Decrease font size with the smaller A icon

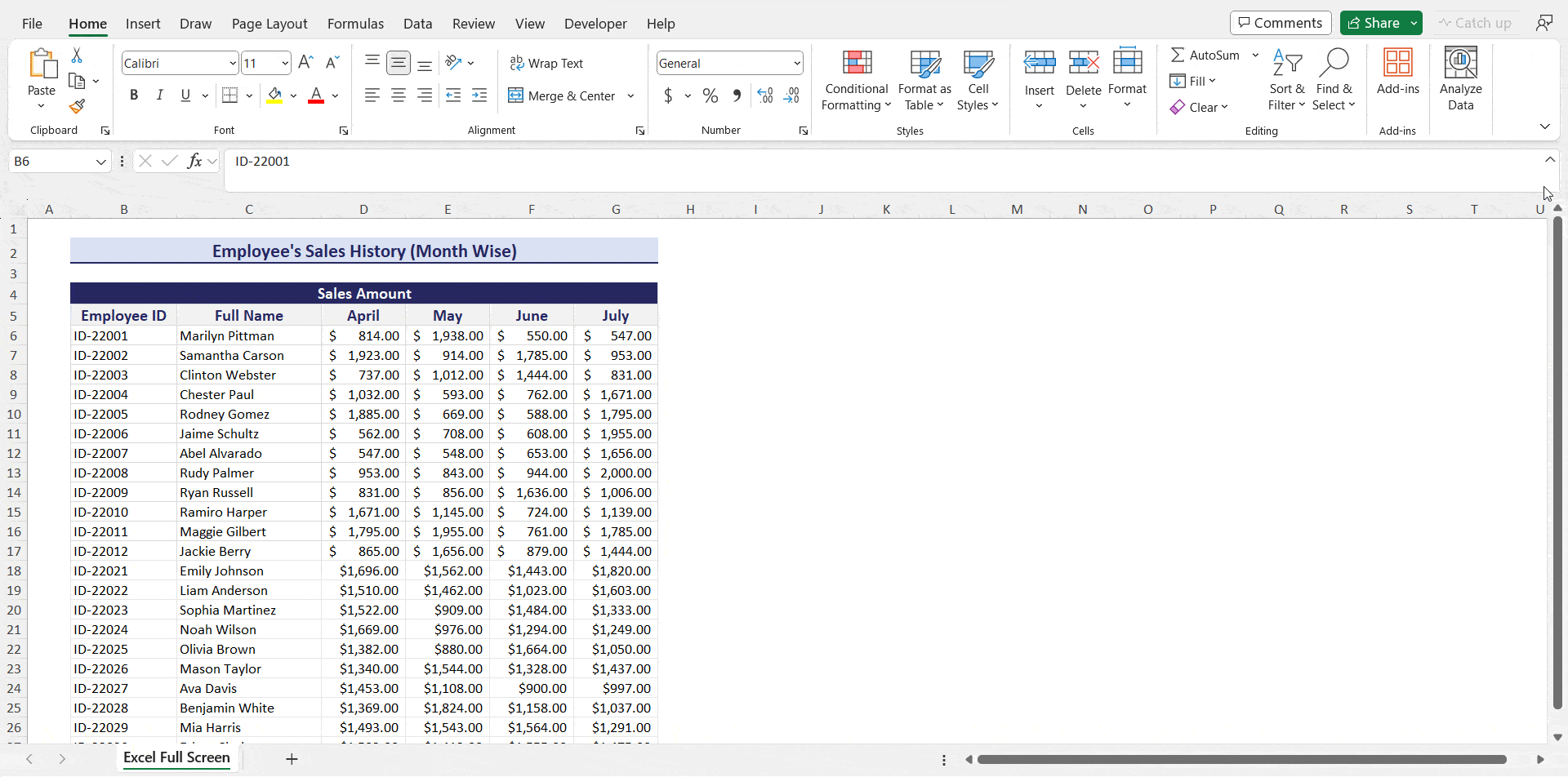[x=332, y=63]
